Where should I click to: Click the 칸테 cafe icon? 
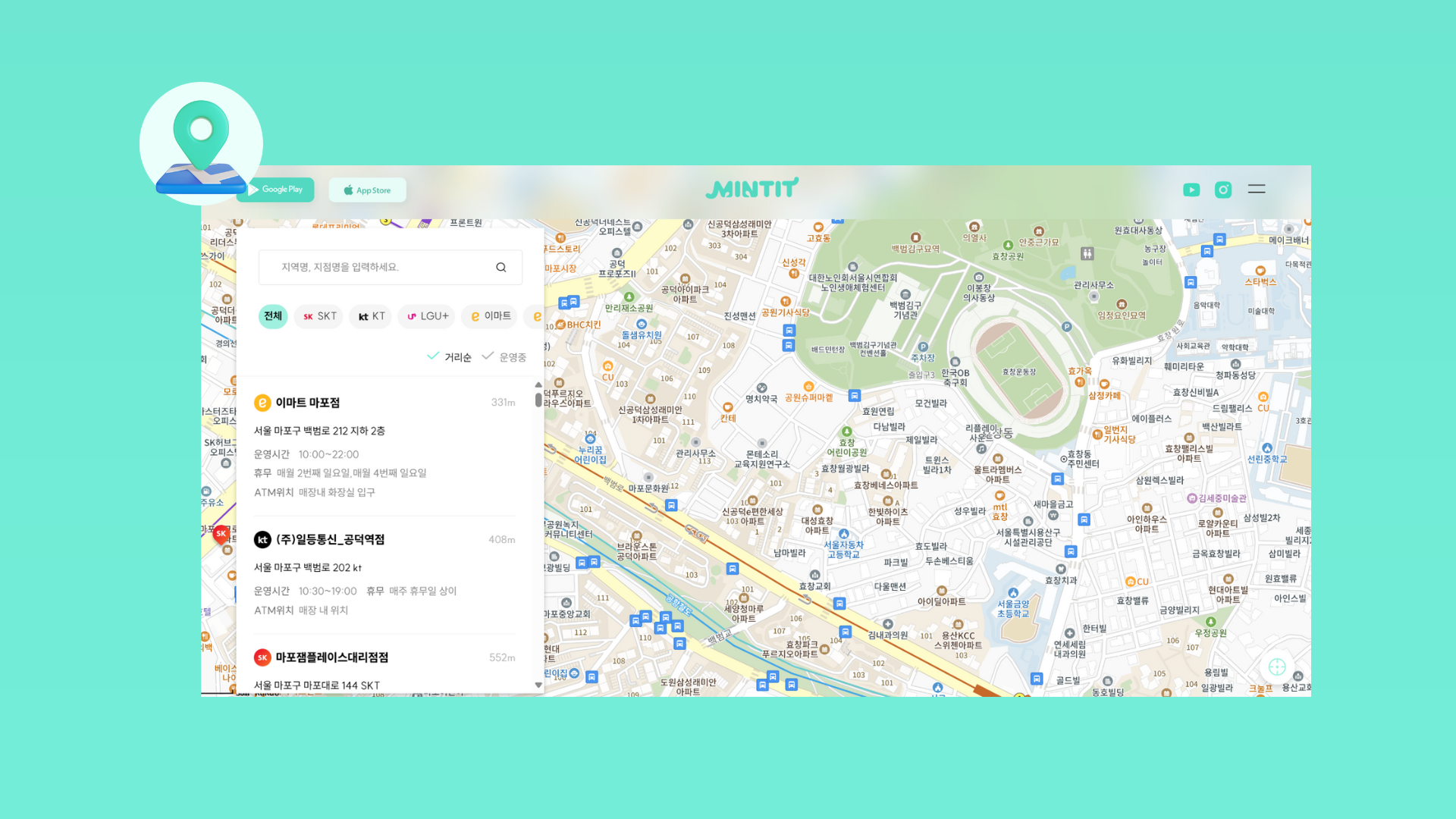728,407
